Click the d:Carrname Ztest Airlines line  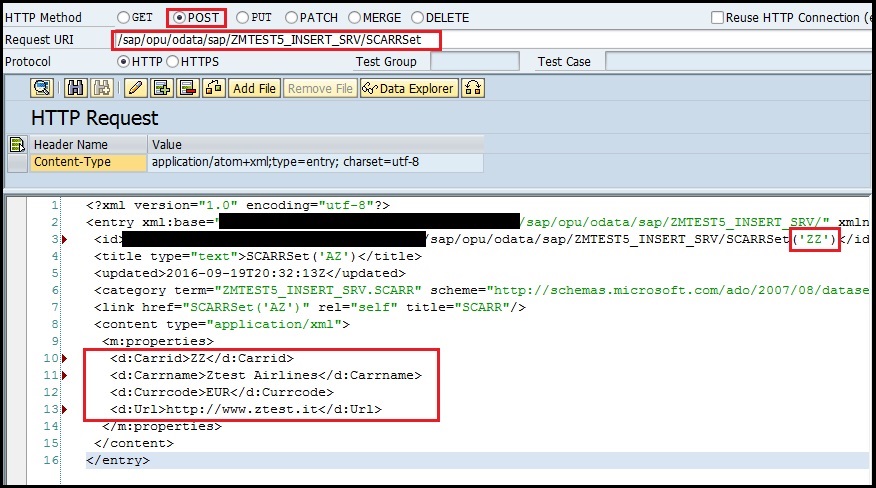266,375
